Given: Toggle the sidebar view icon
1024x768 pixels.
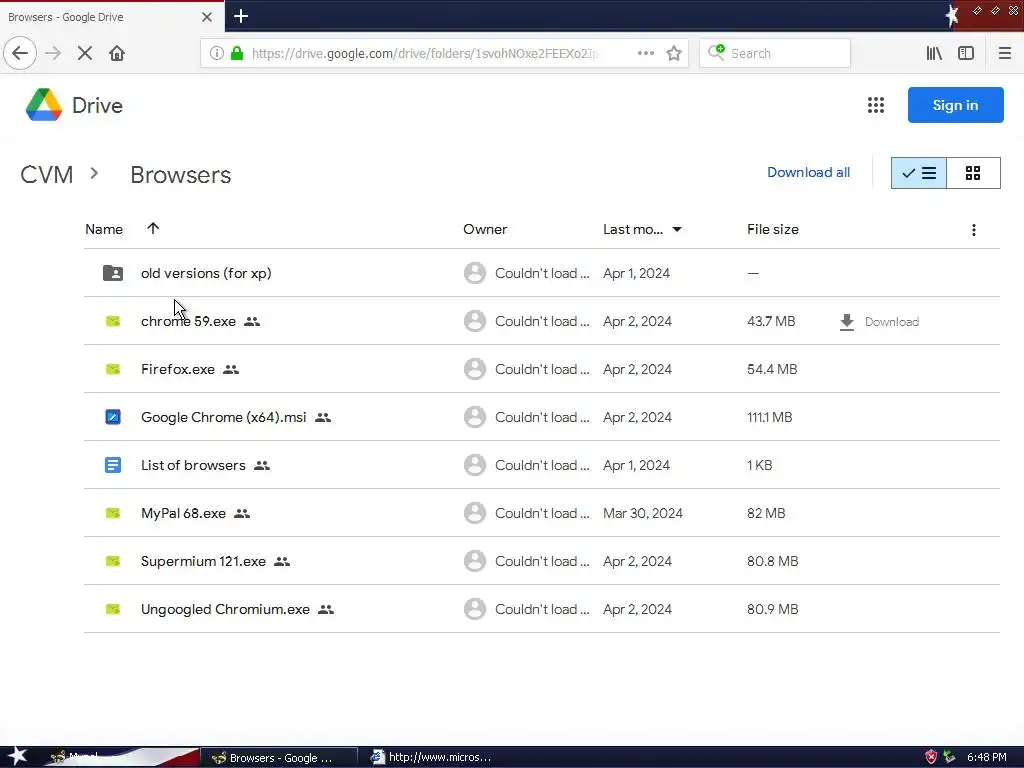Looking at the screenshot, I should [x=966, y=53].
